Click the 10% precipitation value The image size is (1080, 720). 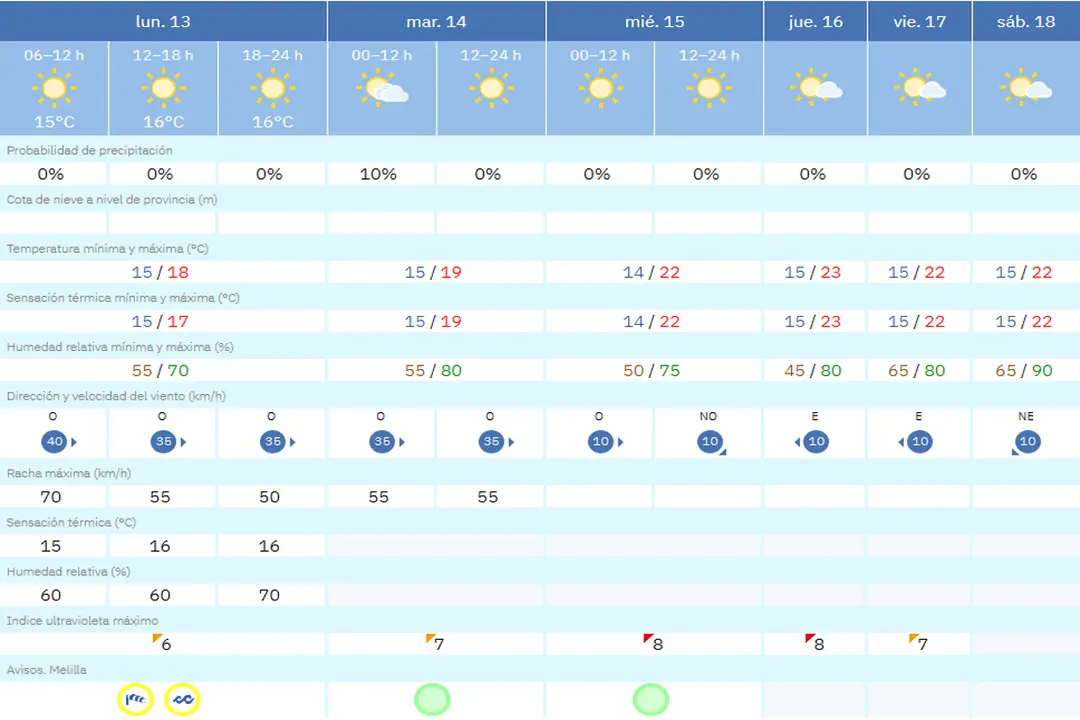(x=378, y=174)
